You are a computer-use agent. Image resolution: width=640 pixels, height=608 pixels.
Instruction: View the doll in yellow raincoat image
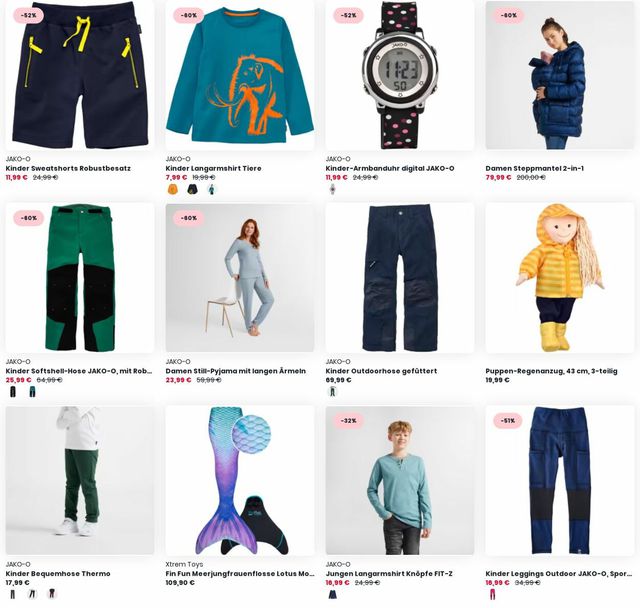[x=560, y=278]
